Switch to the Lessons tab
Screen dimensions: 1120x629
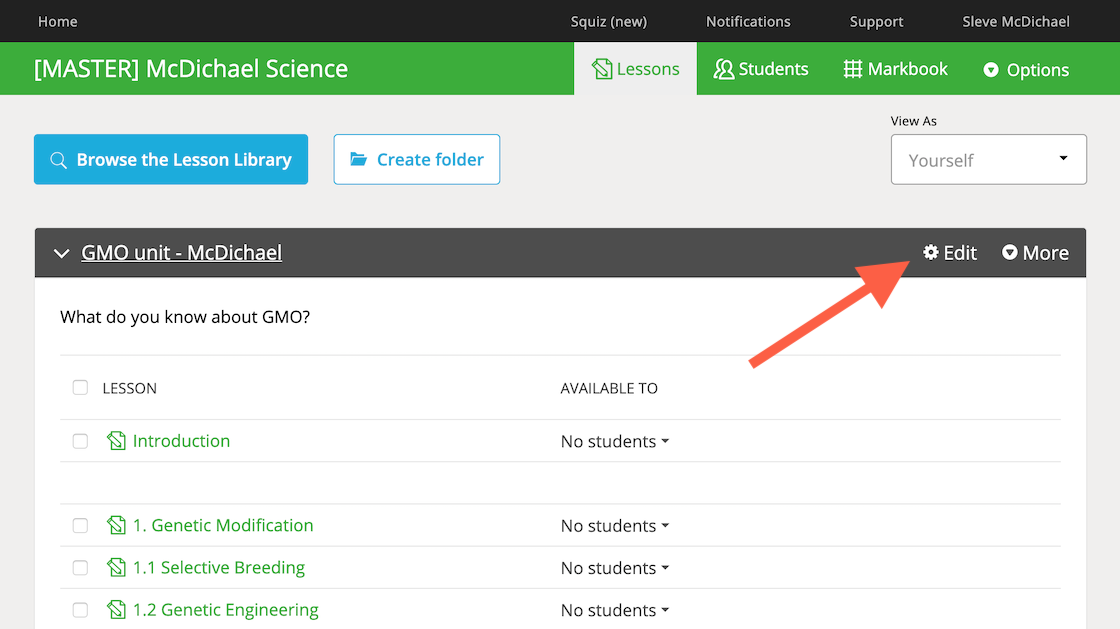pyautogui.click(x=636, y=69)
